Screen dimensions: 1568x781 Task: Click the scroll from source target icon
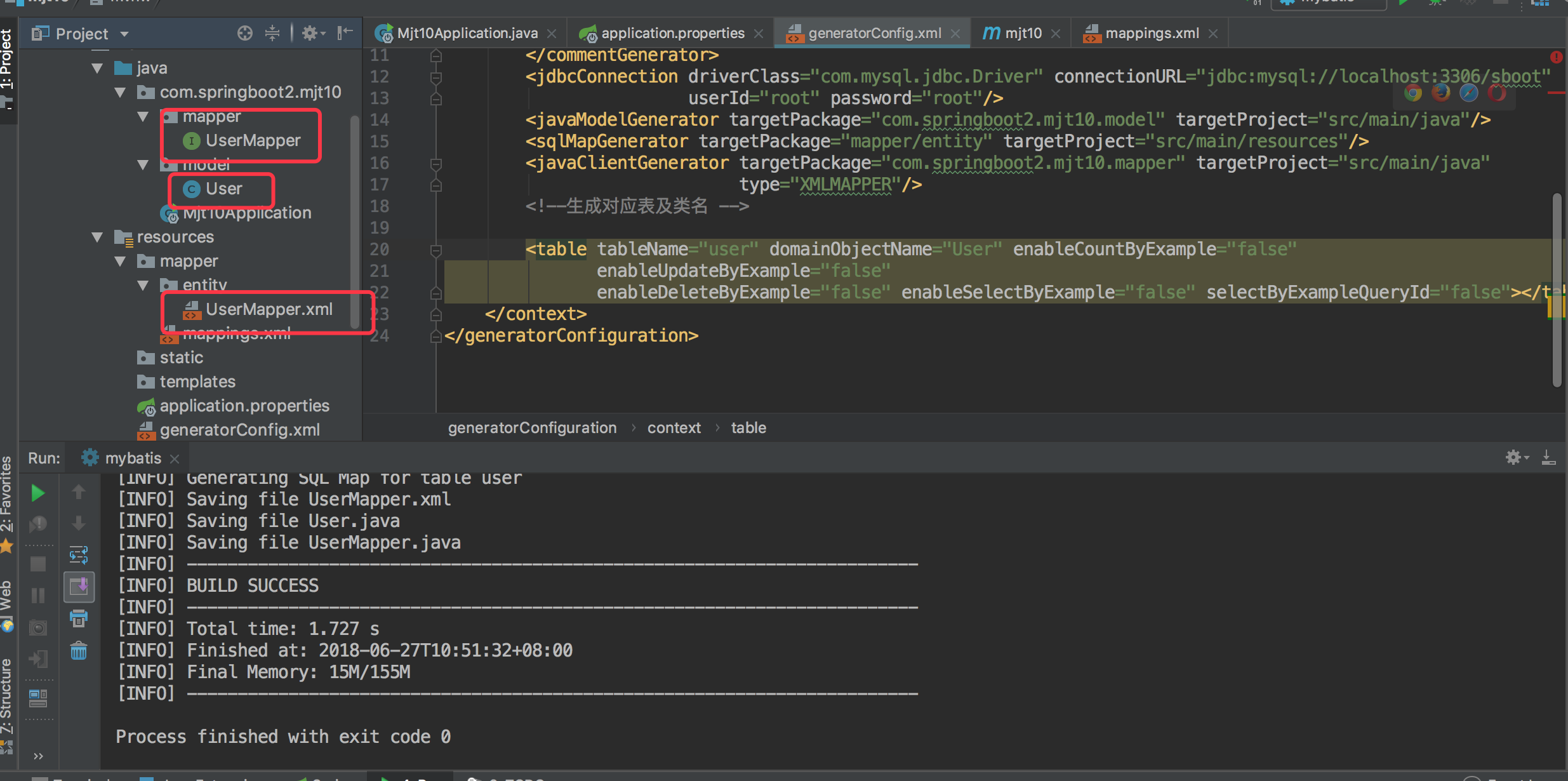[x=244, y=33]
